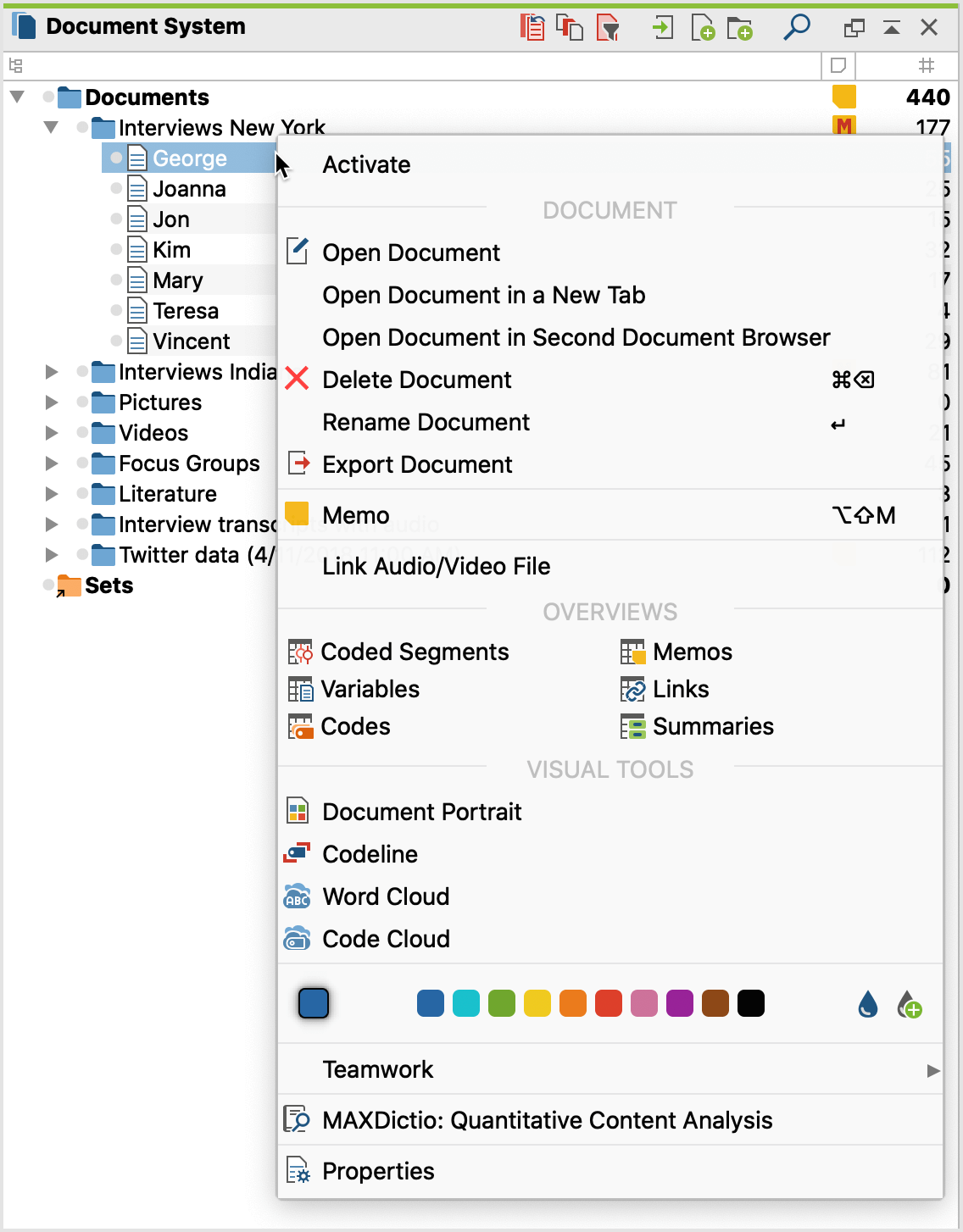963x1232 pixels.
Task: Click the tree view icon in header row
Action: (x=16, y=65)
